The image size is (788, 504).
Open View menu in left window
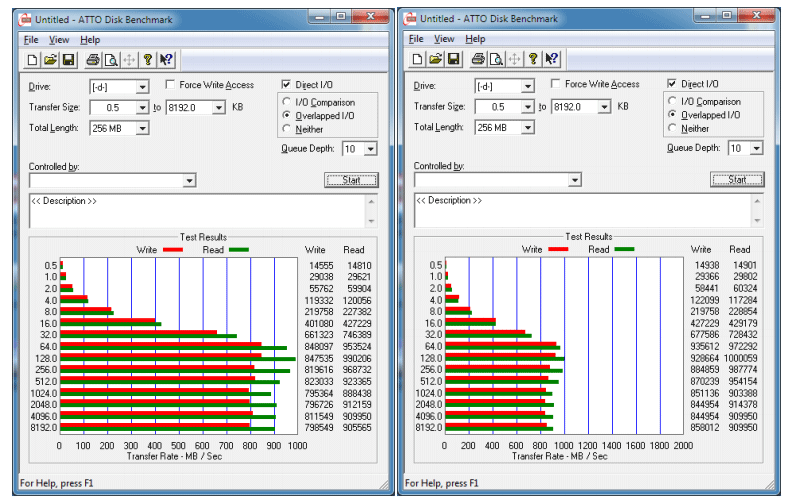[59, 40]
